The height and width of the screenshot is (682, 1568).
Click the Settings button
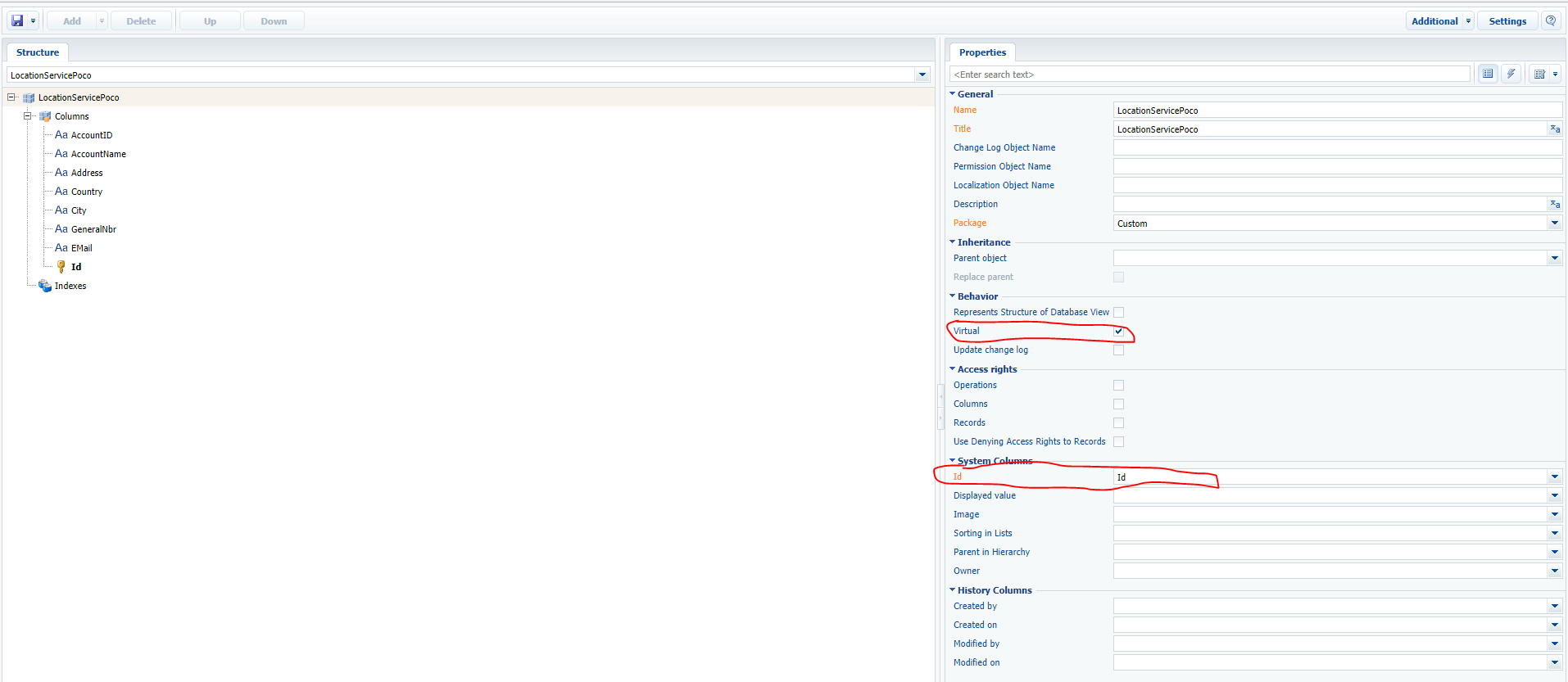1507,21
